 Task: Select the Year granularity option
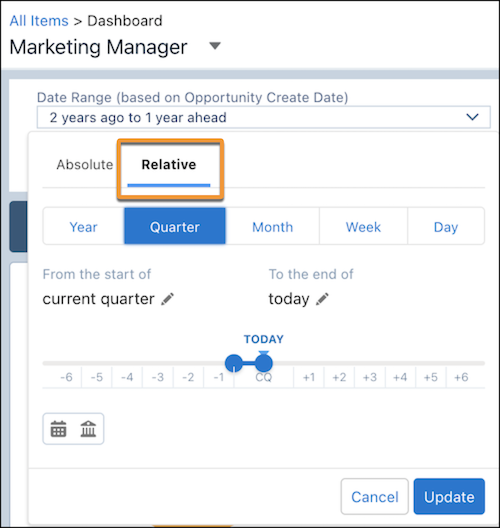coord(84,227)
